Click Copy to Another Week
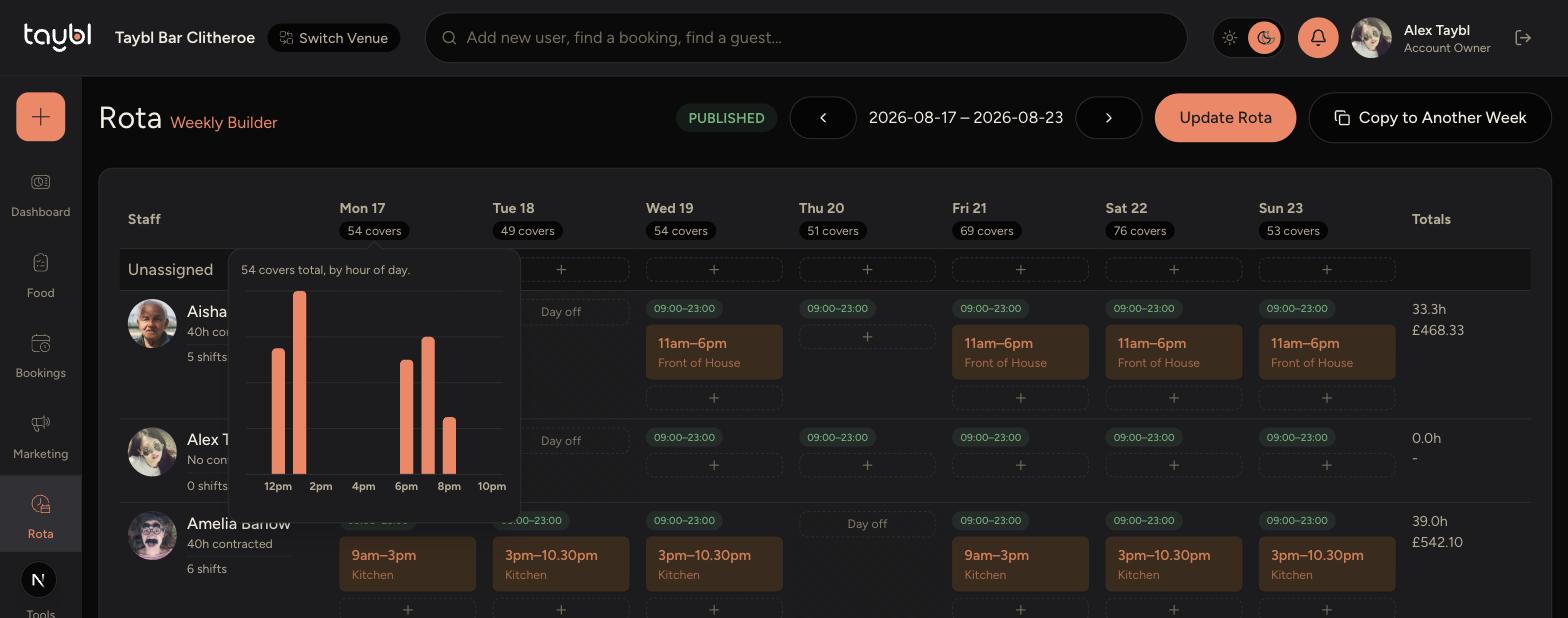The image size is (1568, 618). [1430, 118]
